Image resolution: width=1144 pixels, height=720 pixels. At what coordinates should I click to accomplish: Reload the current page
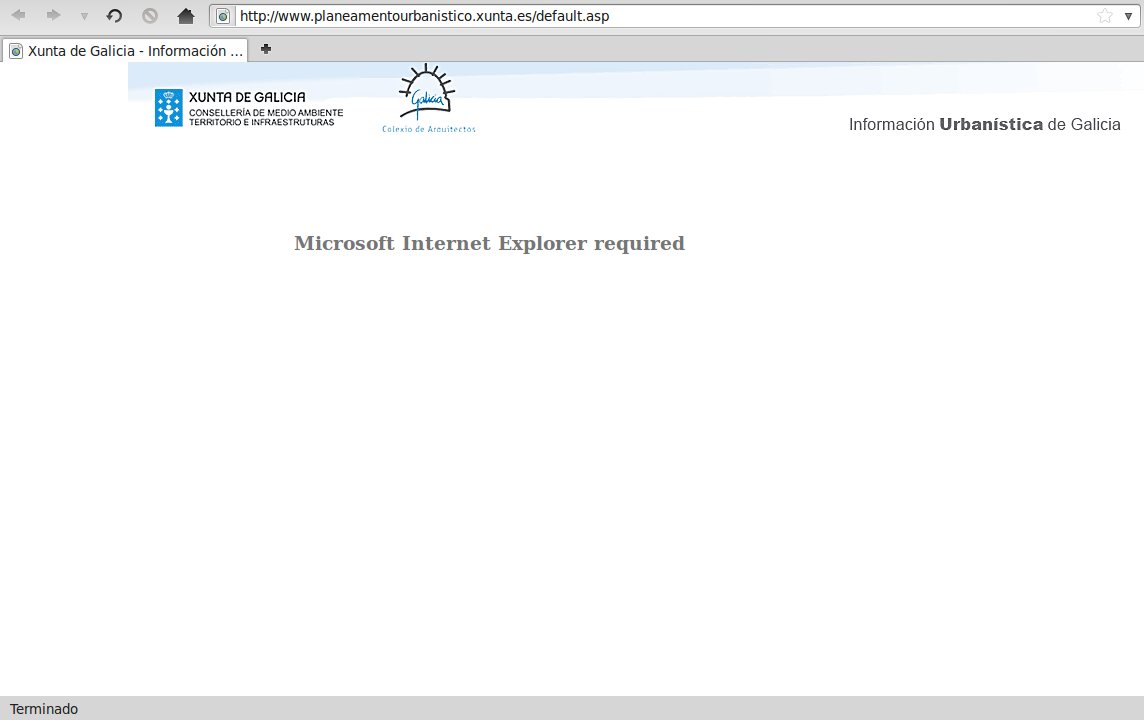coord(114,16)
